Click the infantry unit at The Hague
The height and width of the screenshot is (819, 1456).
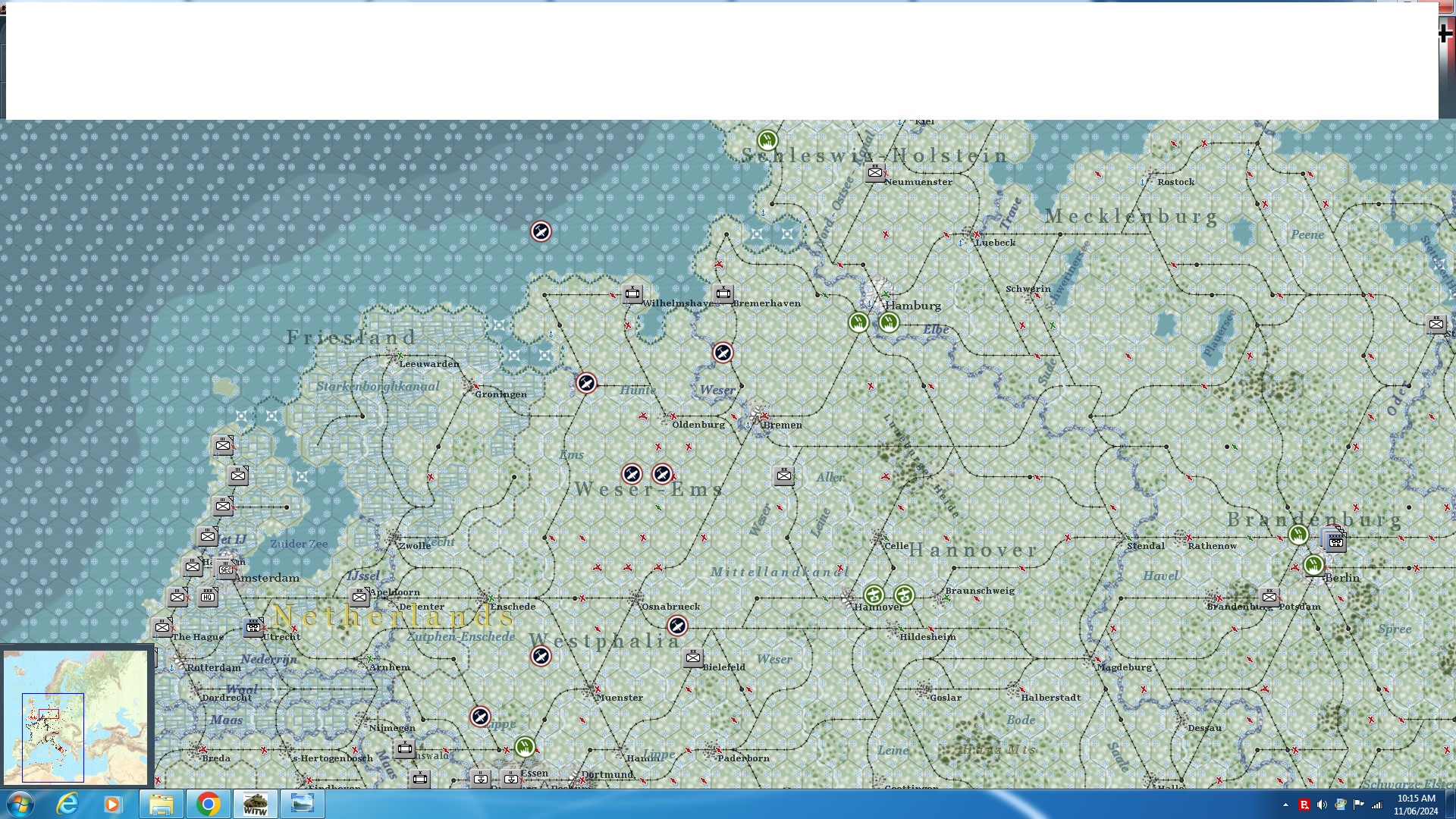click(x=162, y=627)
